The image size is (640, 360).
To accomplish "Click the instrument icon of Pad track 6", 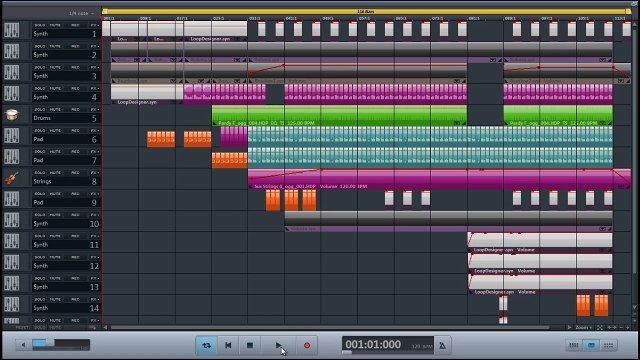I will (11, 136).
